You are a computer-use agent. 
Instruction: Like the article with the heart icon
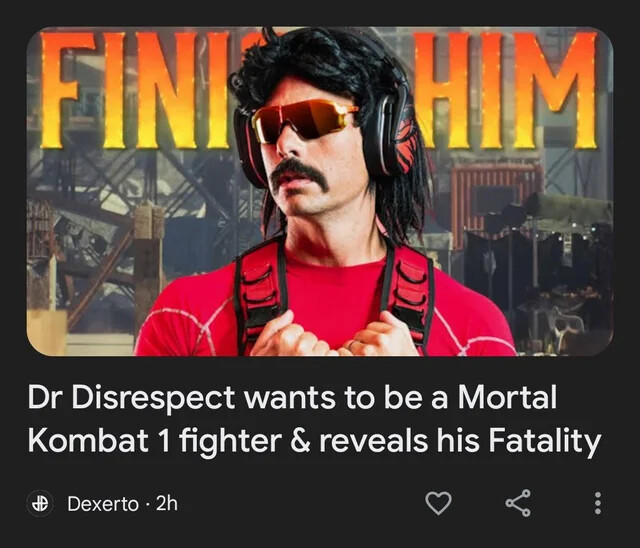438,503
